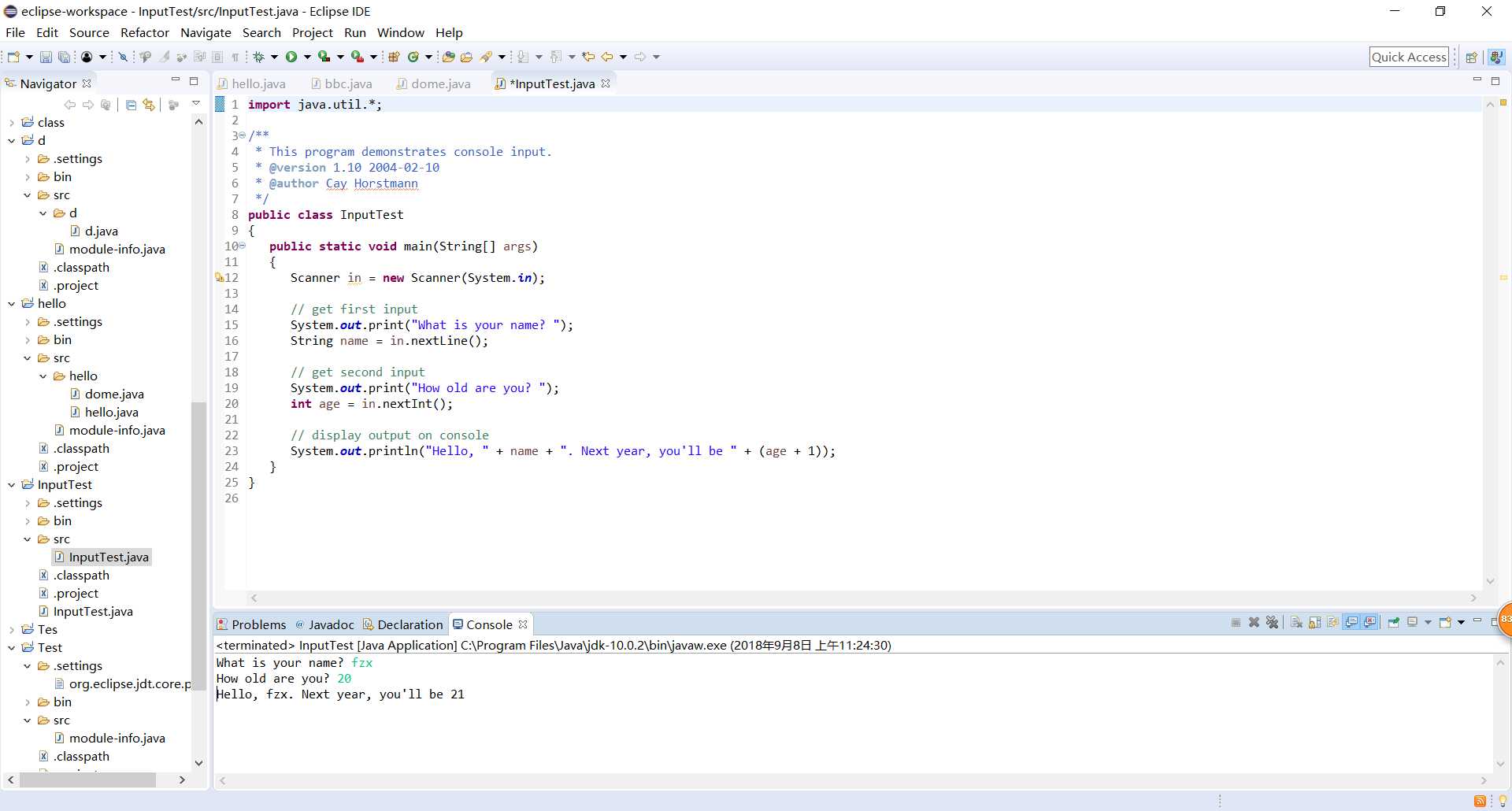Click Remove Launch X icon in Console
Image resolution: width=1512 pixels, height=811 pixels.
tap(1254, 623)
